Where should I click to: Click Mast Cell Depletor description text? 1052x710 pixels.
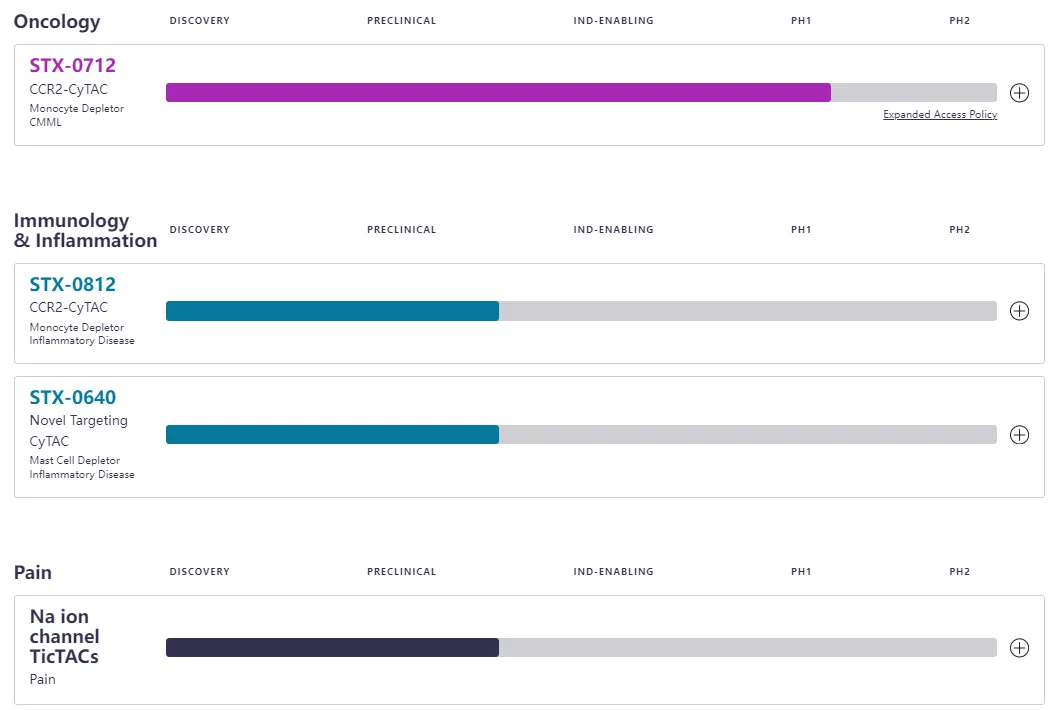pos(77,461)
